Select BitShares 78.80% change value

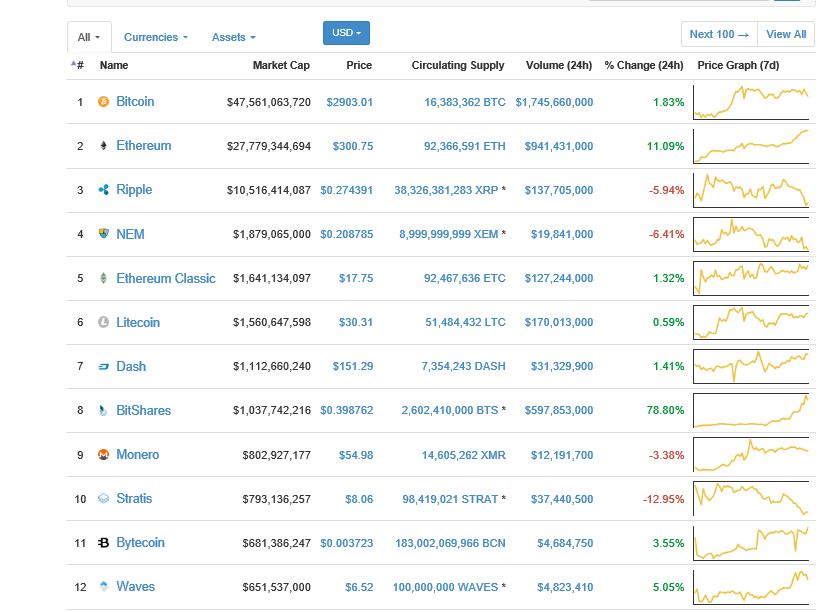pyautogui.click(x=665, y=410)
